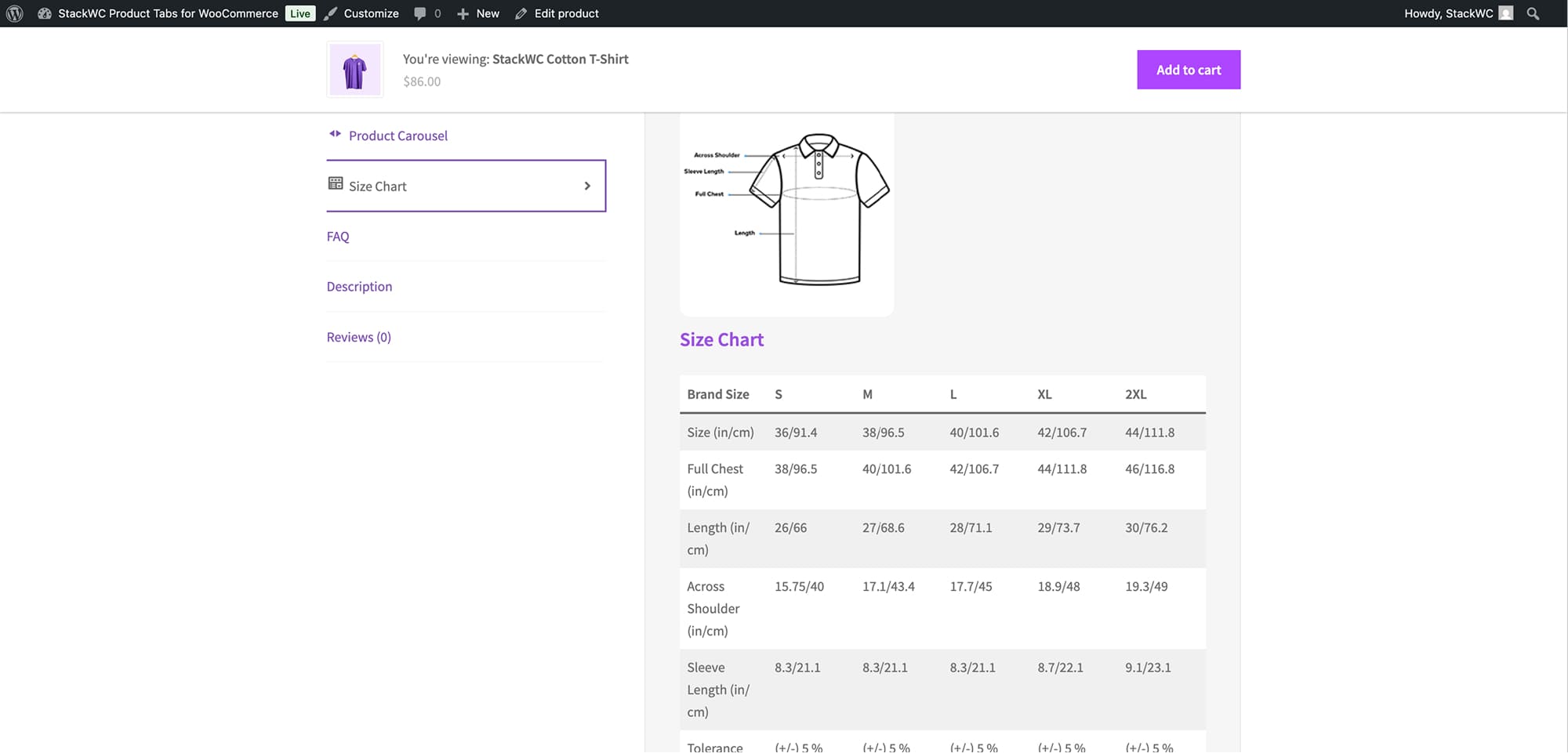Open the admin bar search magnifier
1568x753 pixels.
pos(1533,13)
